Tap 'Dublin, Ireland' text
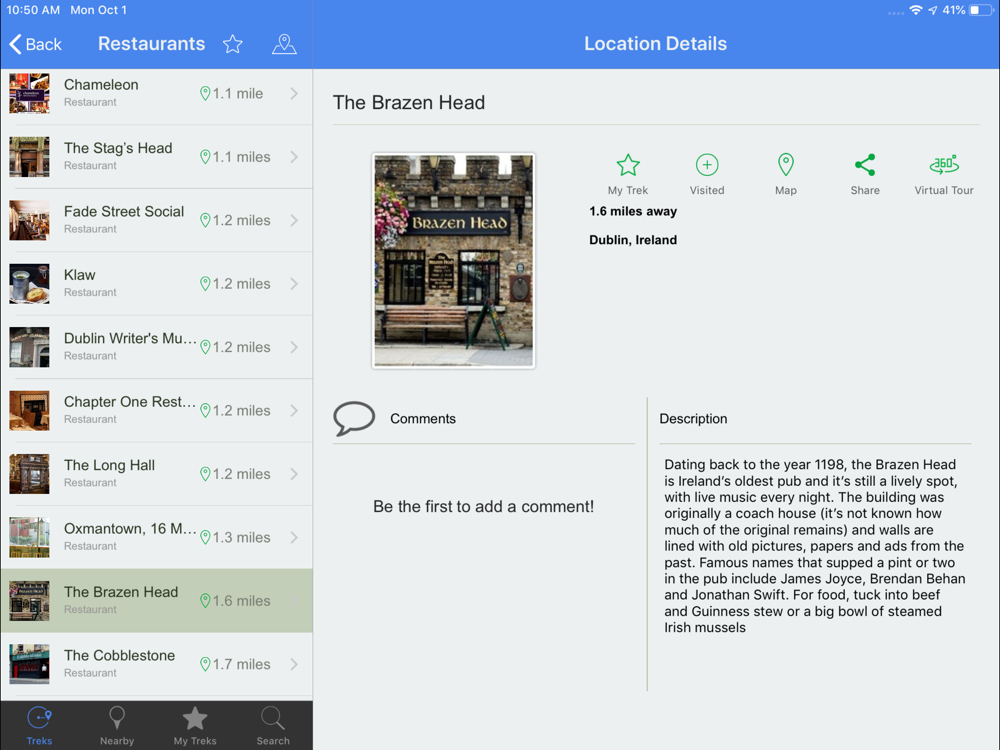Viewport: 1000px width, 750px height. pyautogui.click(x=633, y=240)
